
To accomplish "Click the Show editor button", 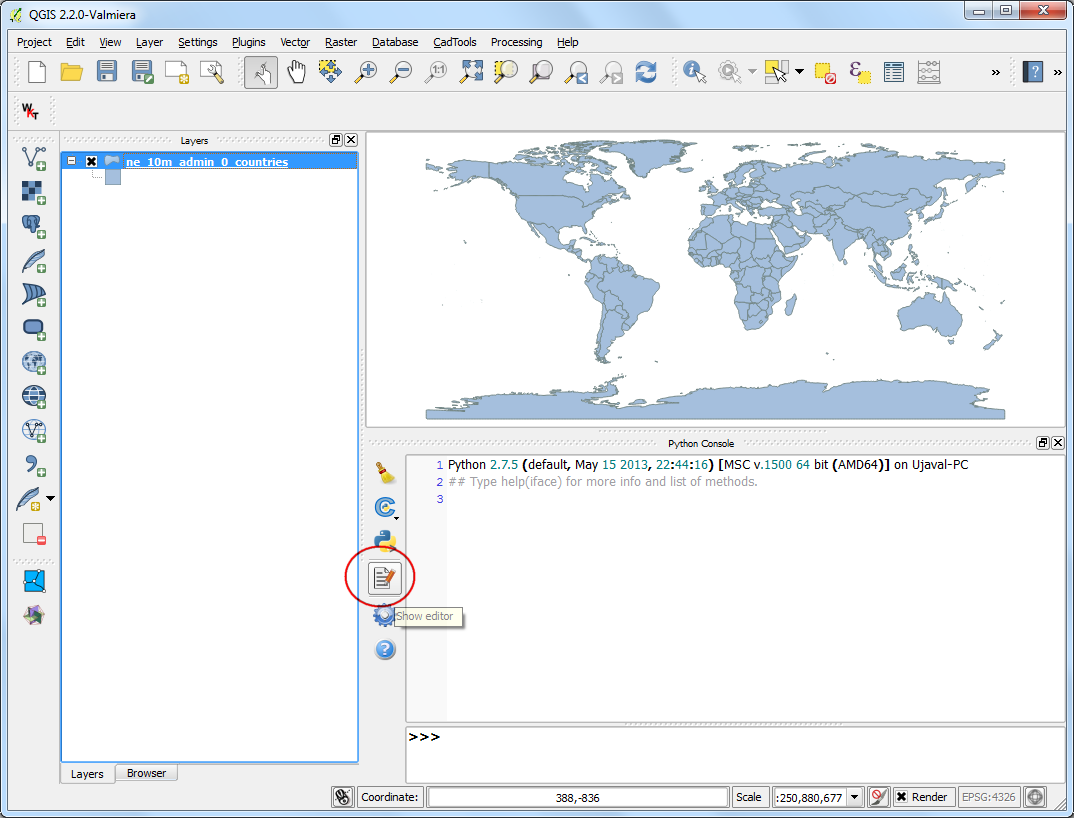I will 384,578.
